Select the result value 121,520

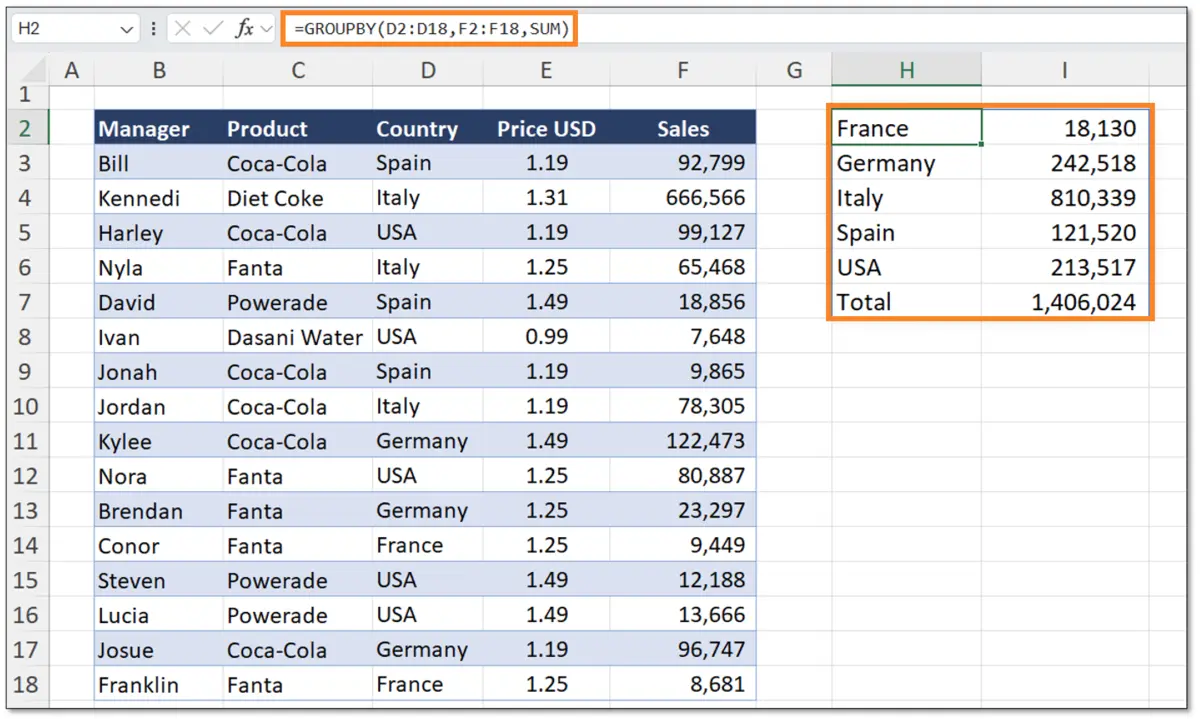coord(1065,232)
